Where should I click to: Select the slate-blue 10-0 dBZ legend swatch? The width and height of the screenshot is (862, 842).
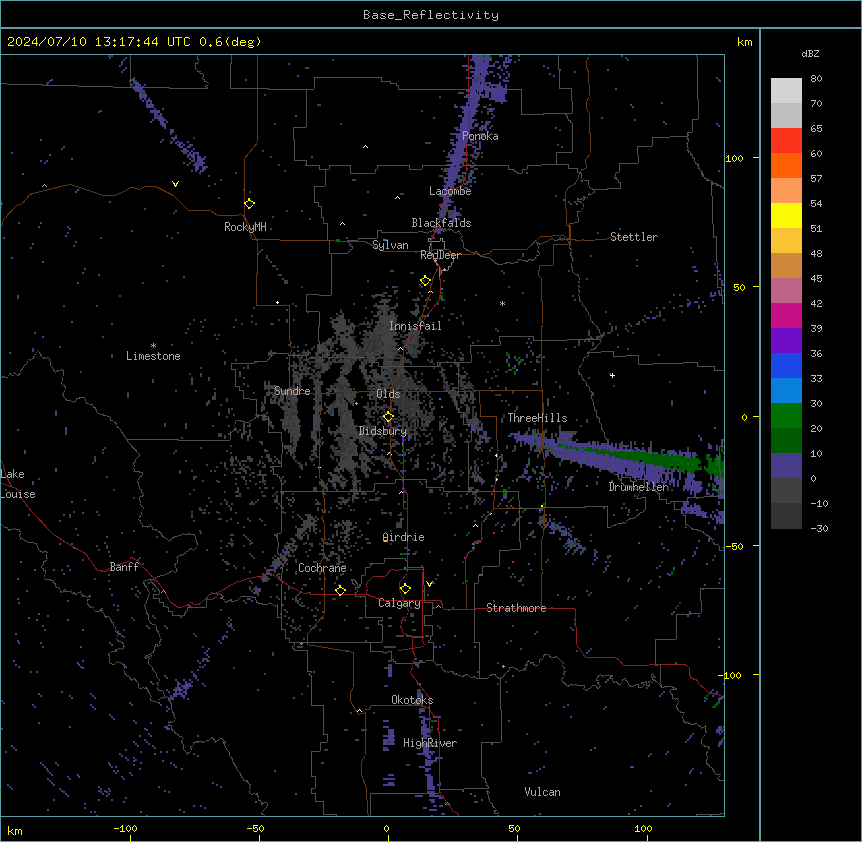coord(786,466)
